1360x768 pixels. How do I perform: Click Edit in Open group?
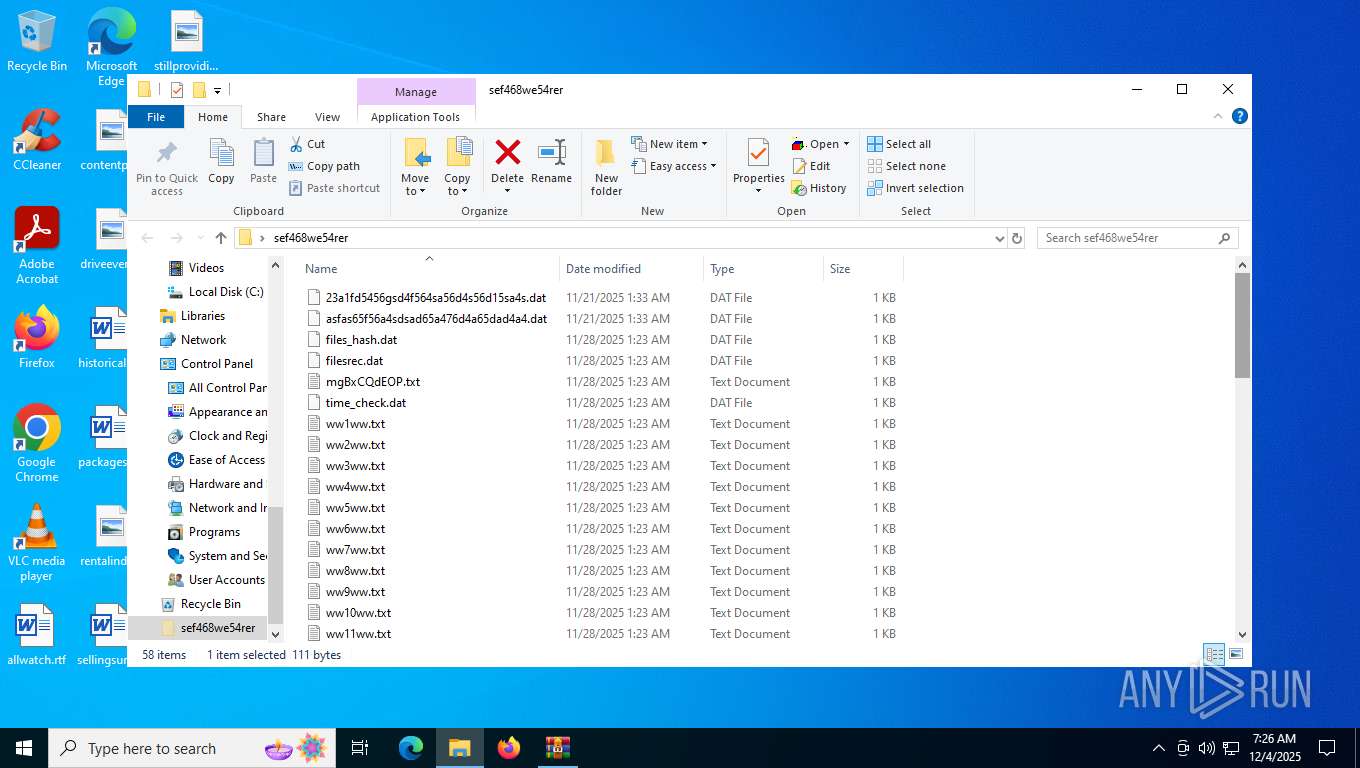(811, 166)
